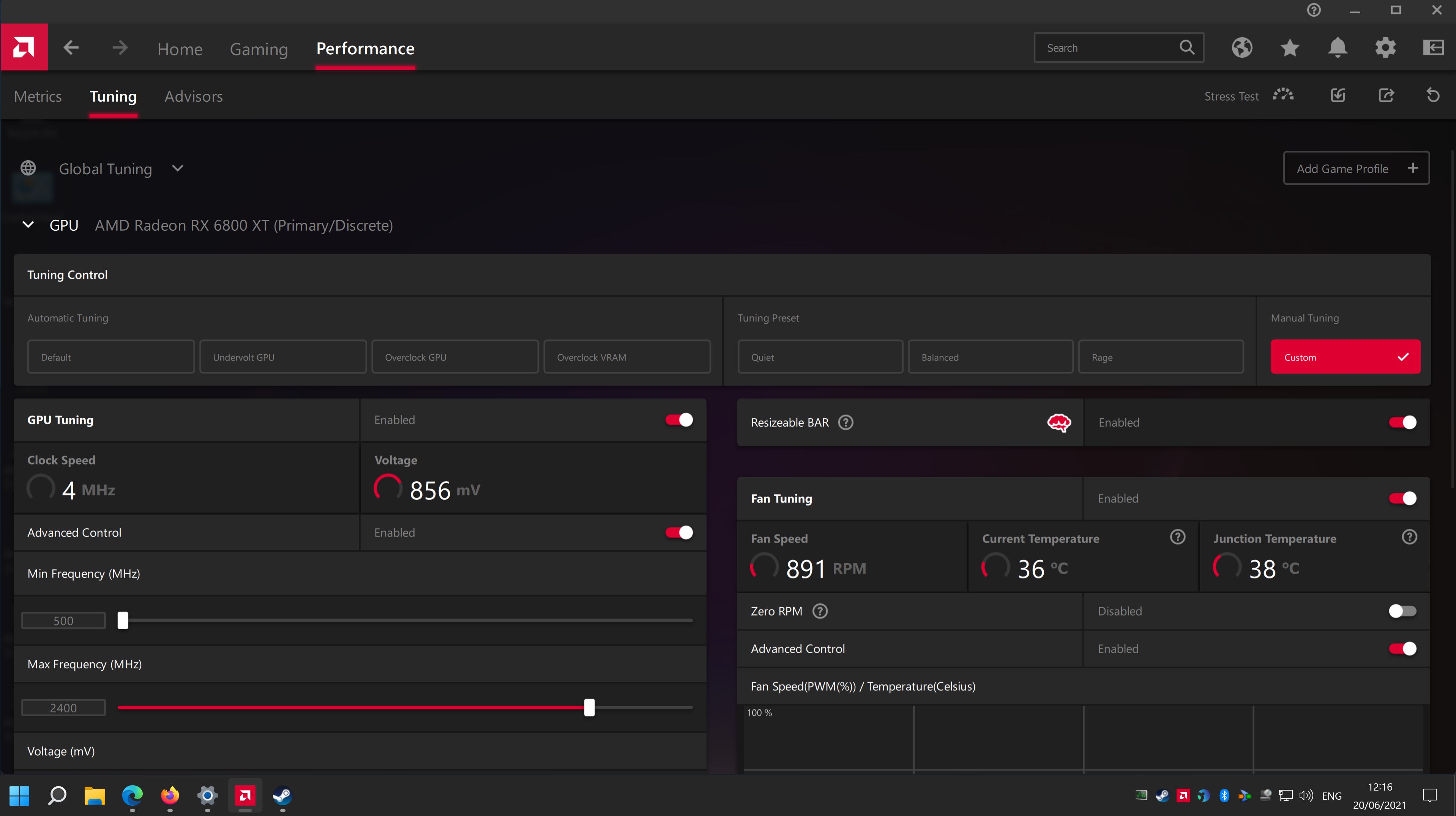Click the Add Game Profile button
1456x816 pixels.
tap(1356, 169)
